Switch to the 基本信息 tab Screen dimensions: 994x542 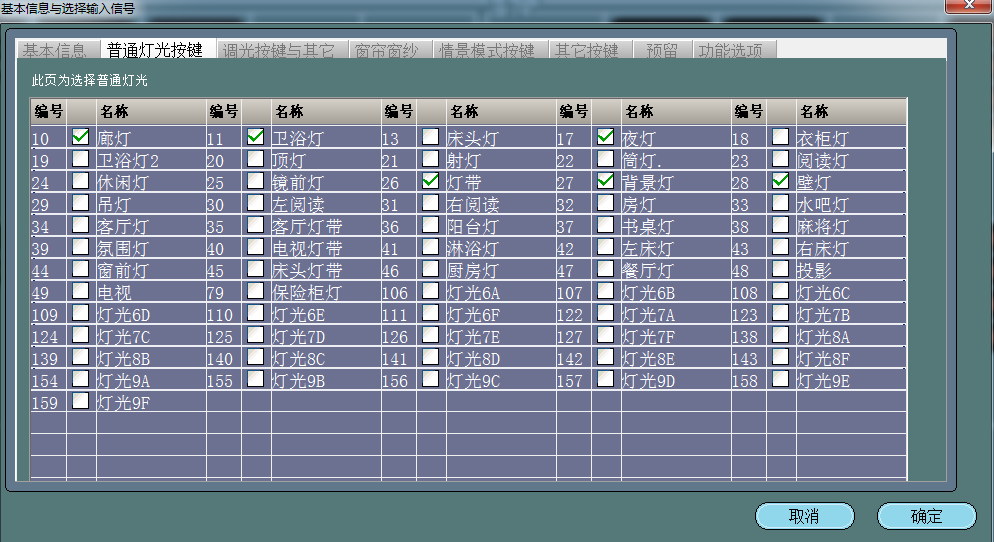tap(55, 50)
